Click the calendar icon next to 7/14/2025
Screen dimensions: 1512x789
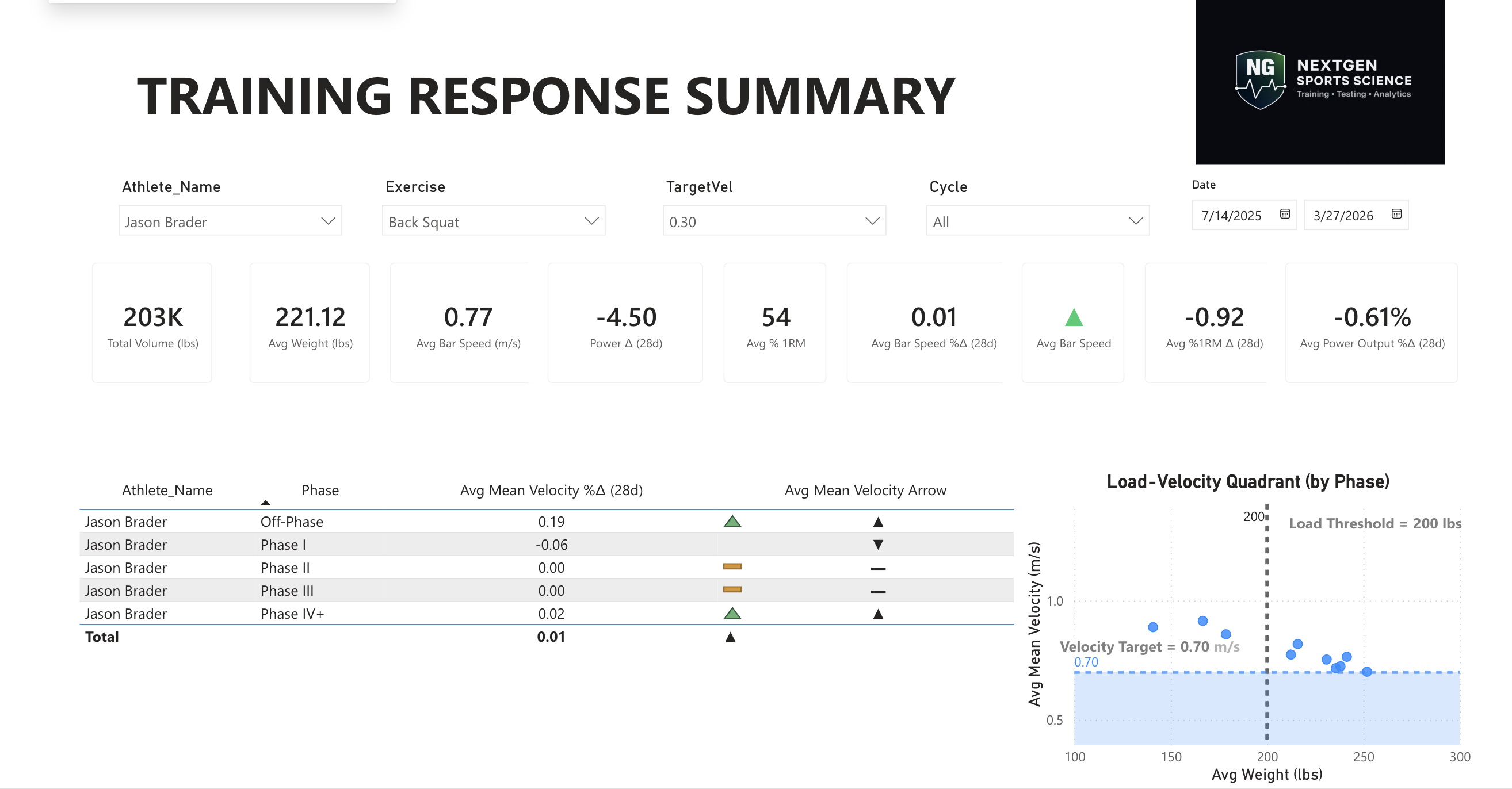click(1284, 216)
